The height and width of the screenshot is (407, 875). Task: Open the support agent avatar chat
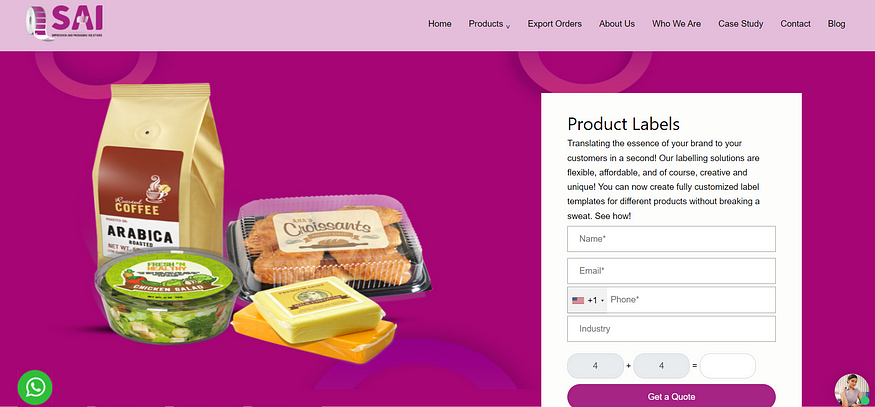[x=852, y=390]
